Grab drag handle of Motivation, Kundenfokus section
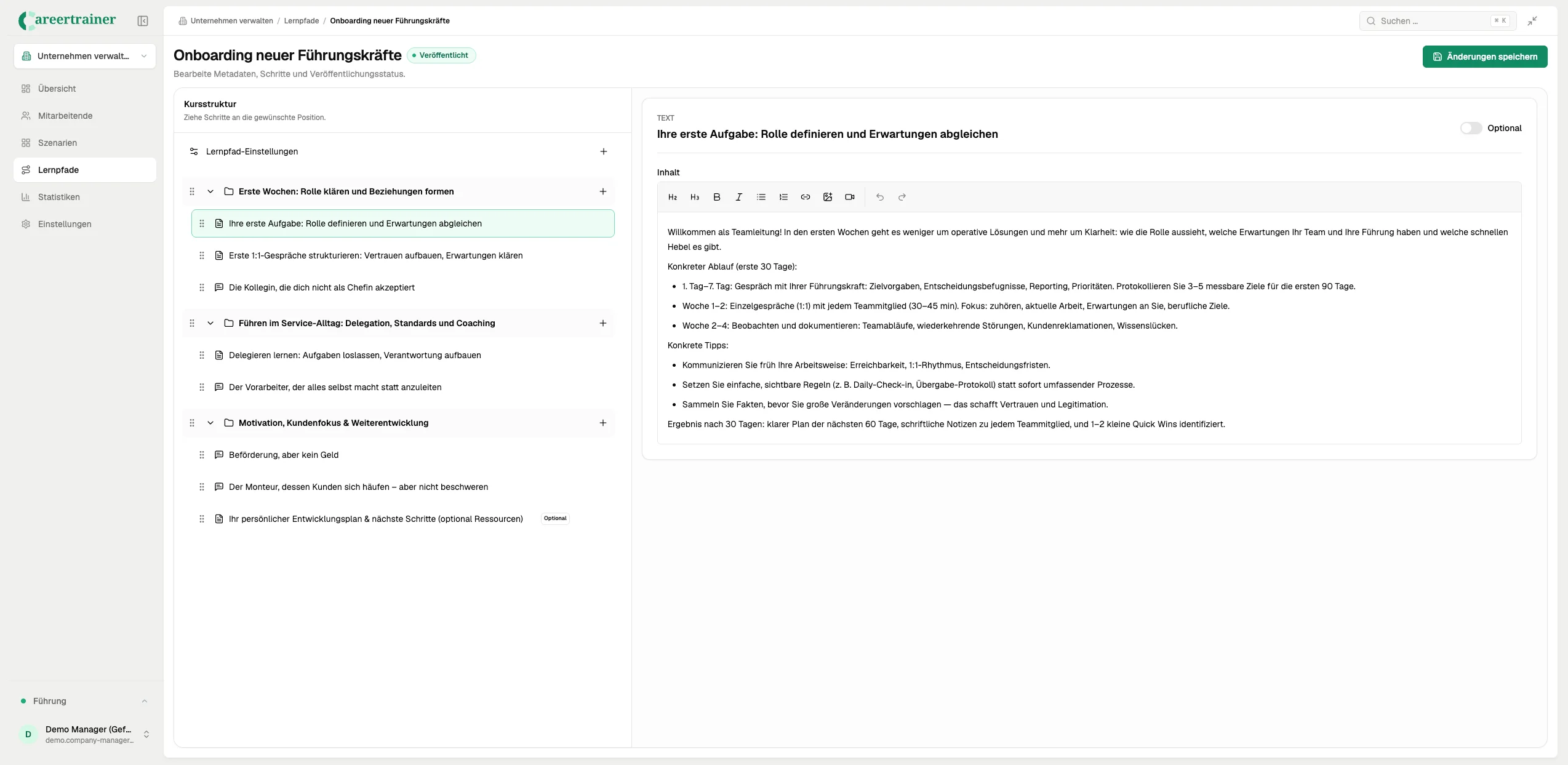The image size is (1568, 765). pos(192,423)
